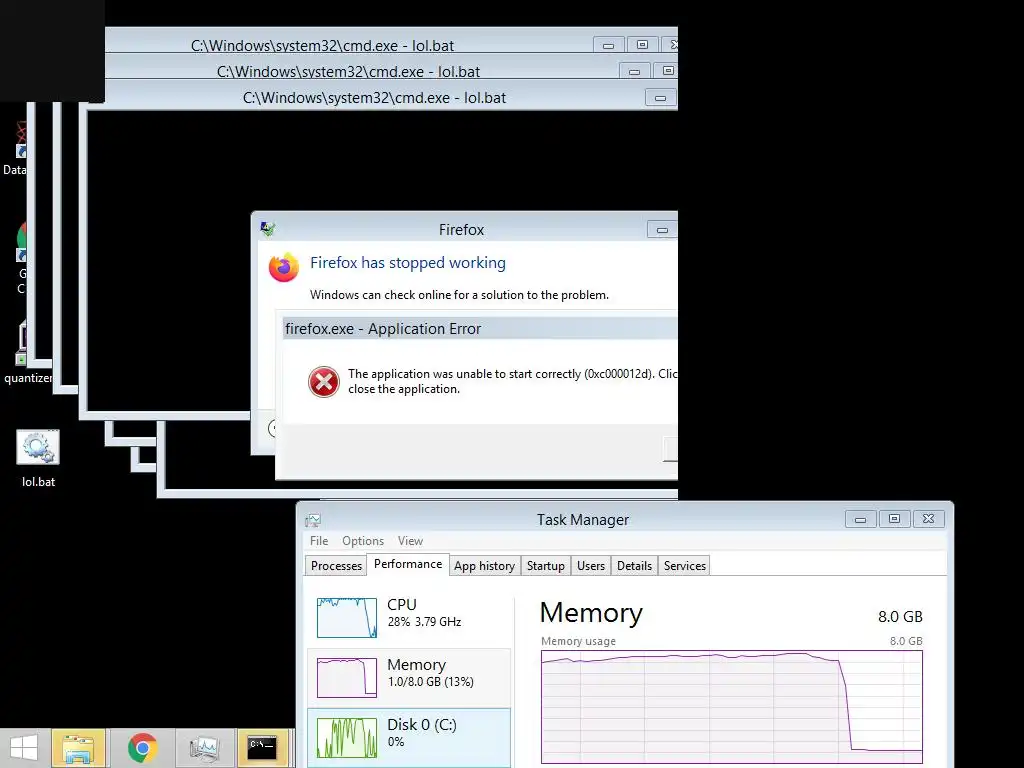Select the Data desktop shortcut
The image size is (1024, 768).
(x=14, y=150)
